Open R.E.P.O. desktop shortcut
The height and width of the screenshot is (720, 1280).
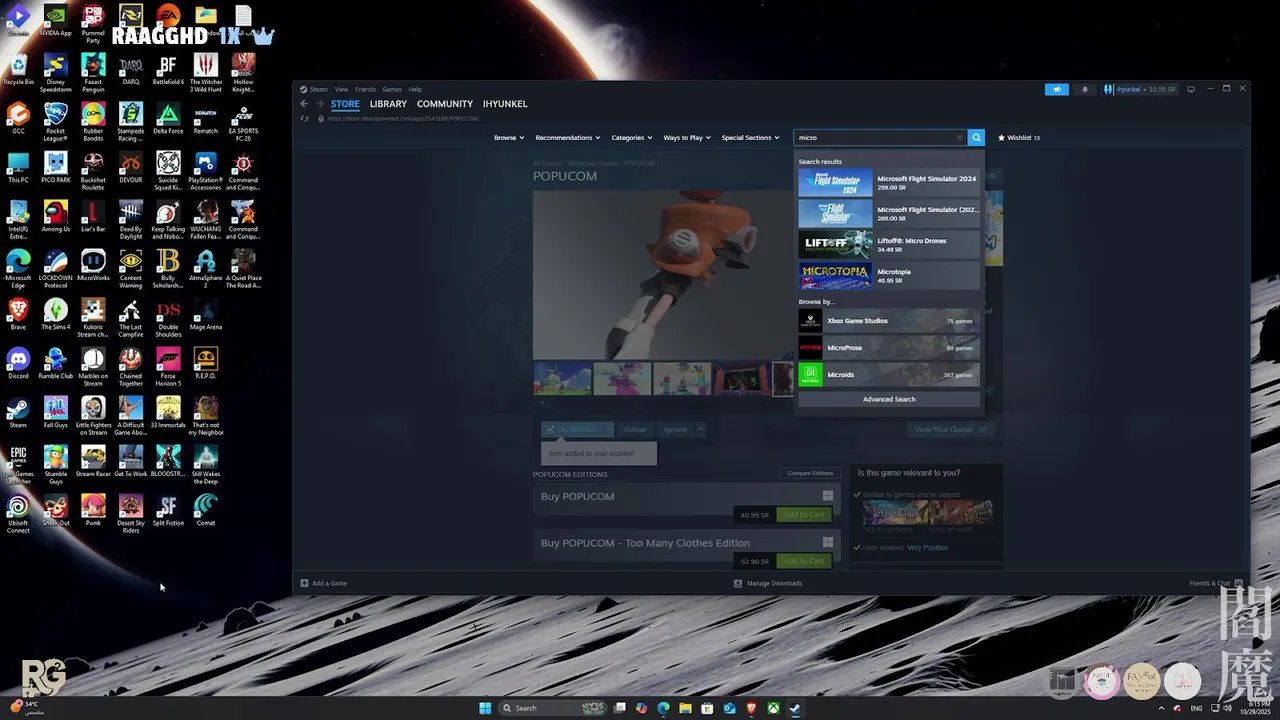click(x=205, y=363)
